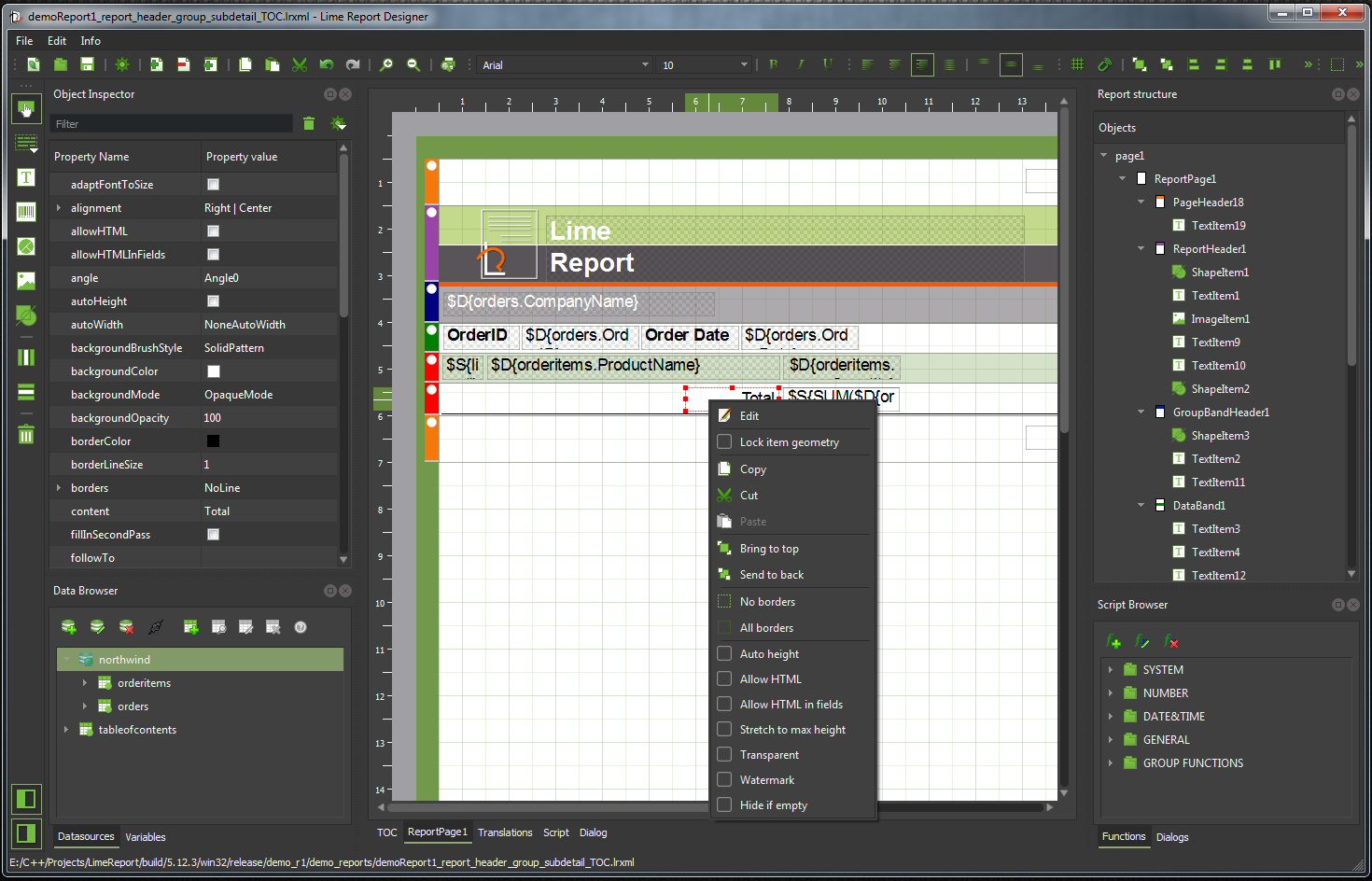Click the borderColor black swatch
1372x881 pixels.
pos(213,441)
